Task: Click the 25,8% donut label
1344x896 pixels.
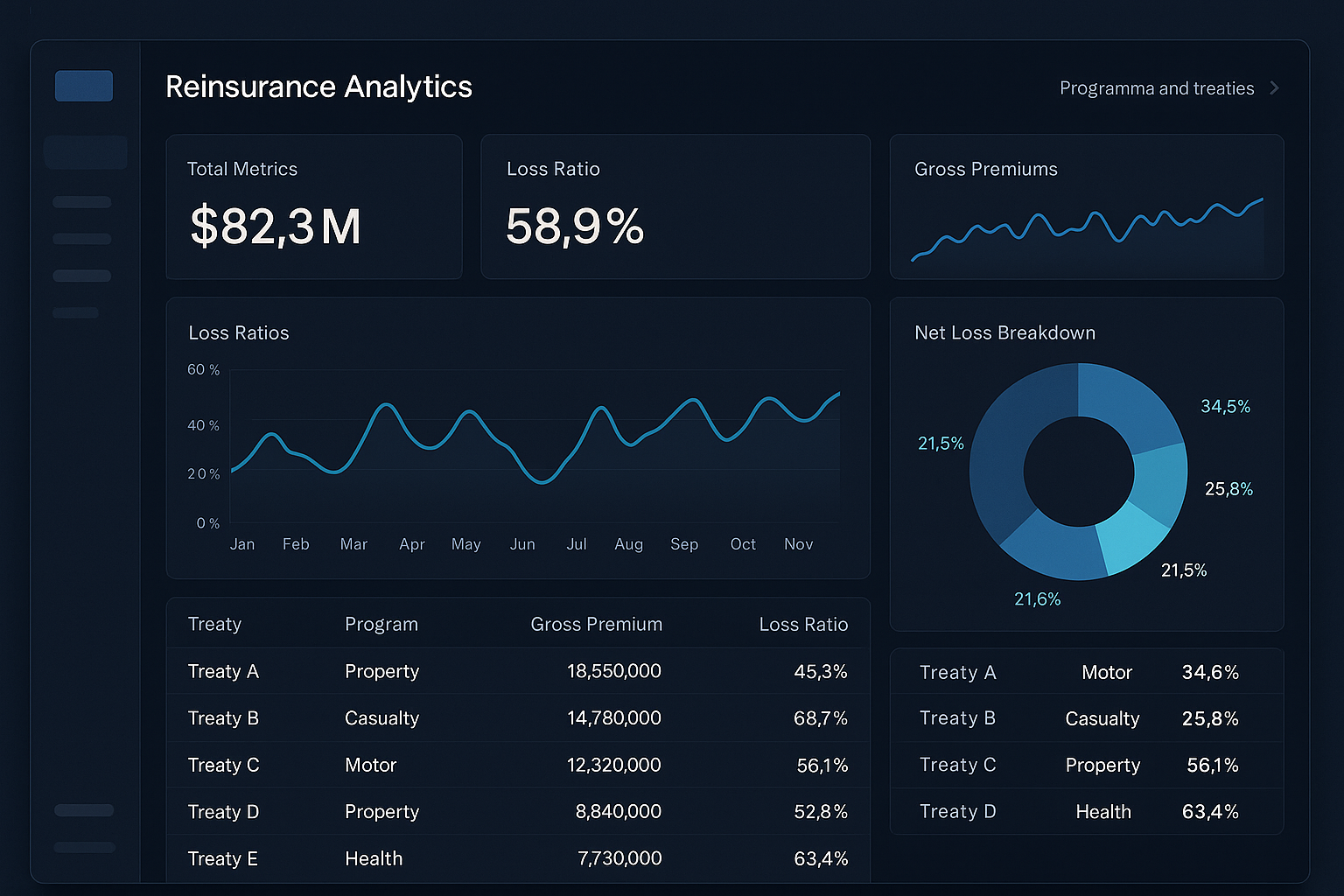Action: coord(1228,489)
